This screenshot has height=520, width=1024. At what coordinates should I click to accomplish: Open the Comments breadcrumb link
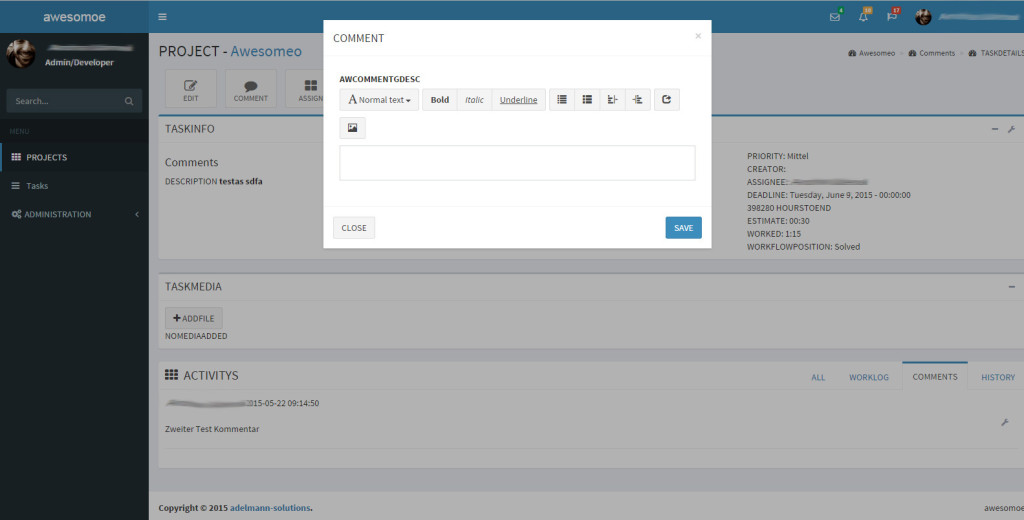click(x=932, y=54)
